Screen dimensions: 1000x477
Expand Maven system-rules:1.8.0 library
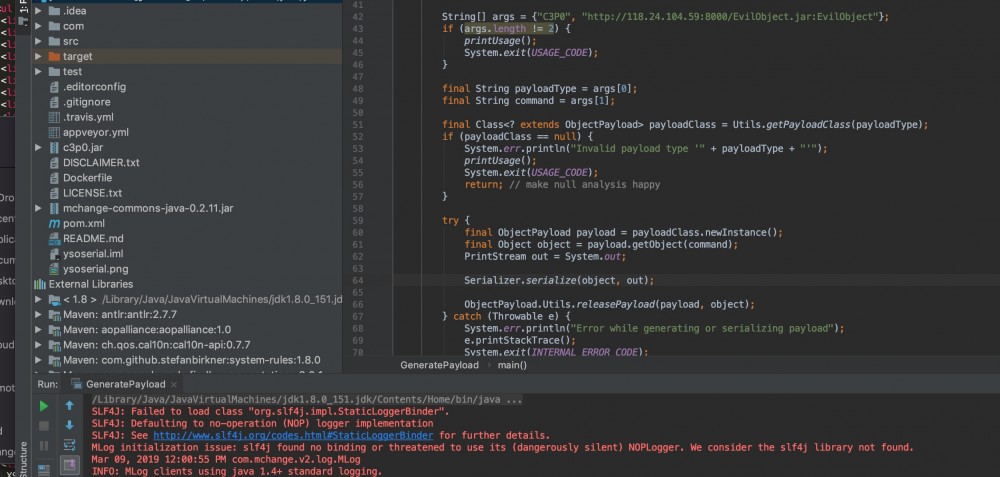[x=38, y=360]
